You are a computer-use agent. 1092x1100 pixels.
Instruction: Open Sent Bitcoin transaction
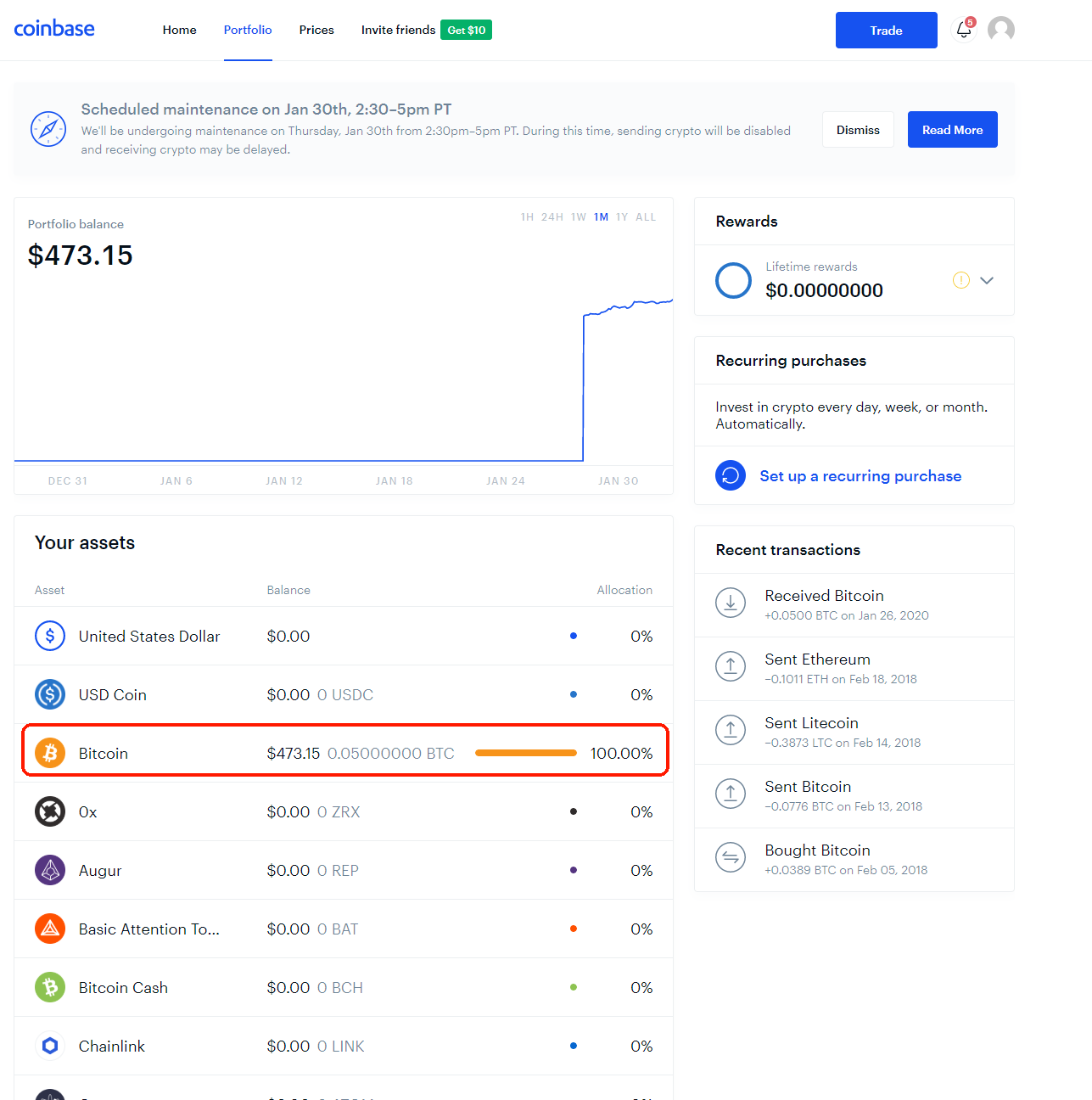click(x=854, y=796)
